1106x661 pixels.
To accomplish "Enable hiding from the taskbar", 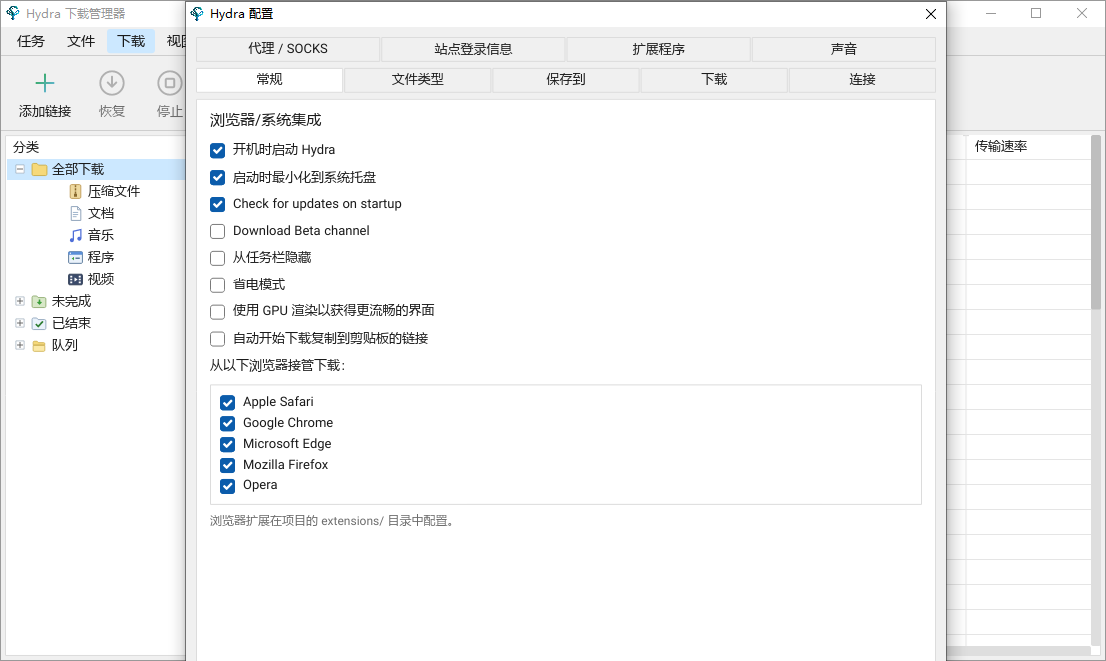I will tap(217, 258).
